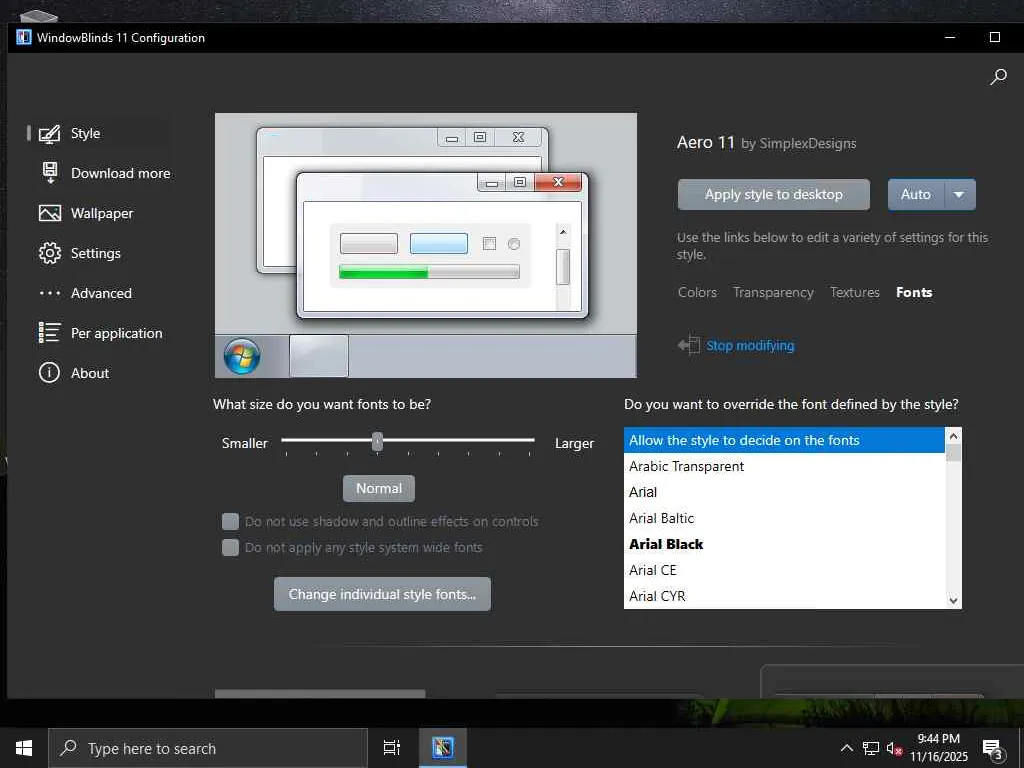Switch to the Textures tab
The height and width of the screenshot is (768, 1024).
(x=855, y=293)
